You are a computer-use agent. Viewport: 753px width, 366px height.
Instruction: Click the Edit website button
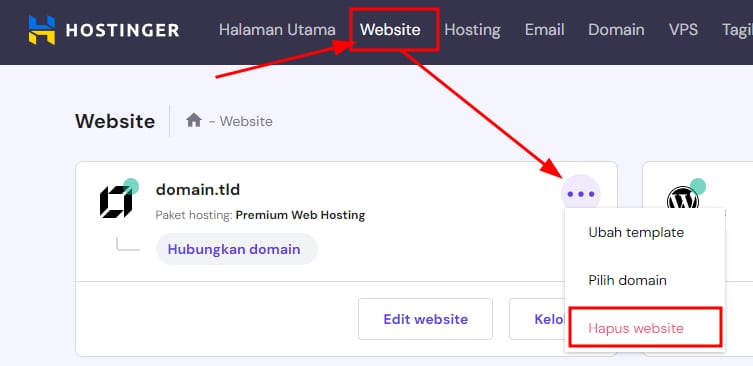tap(425, 319)
